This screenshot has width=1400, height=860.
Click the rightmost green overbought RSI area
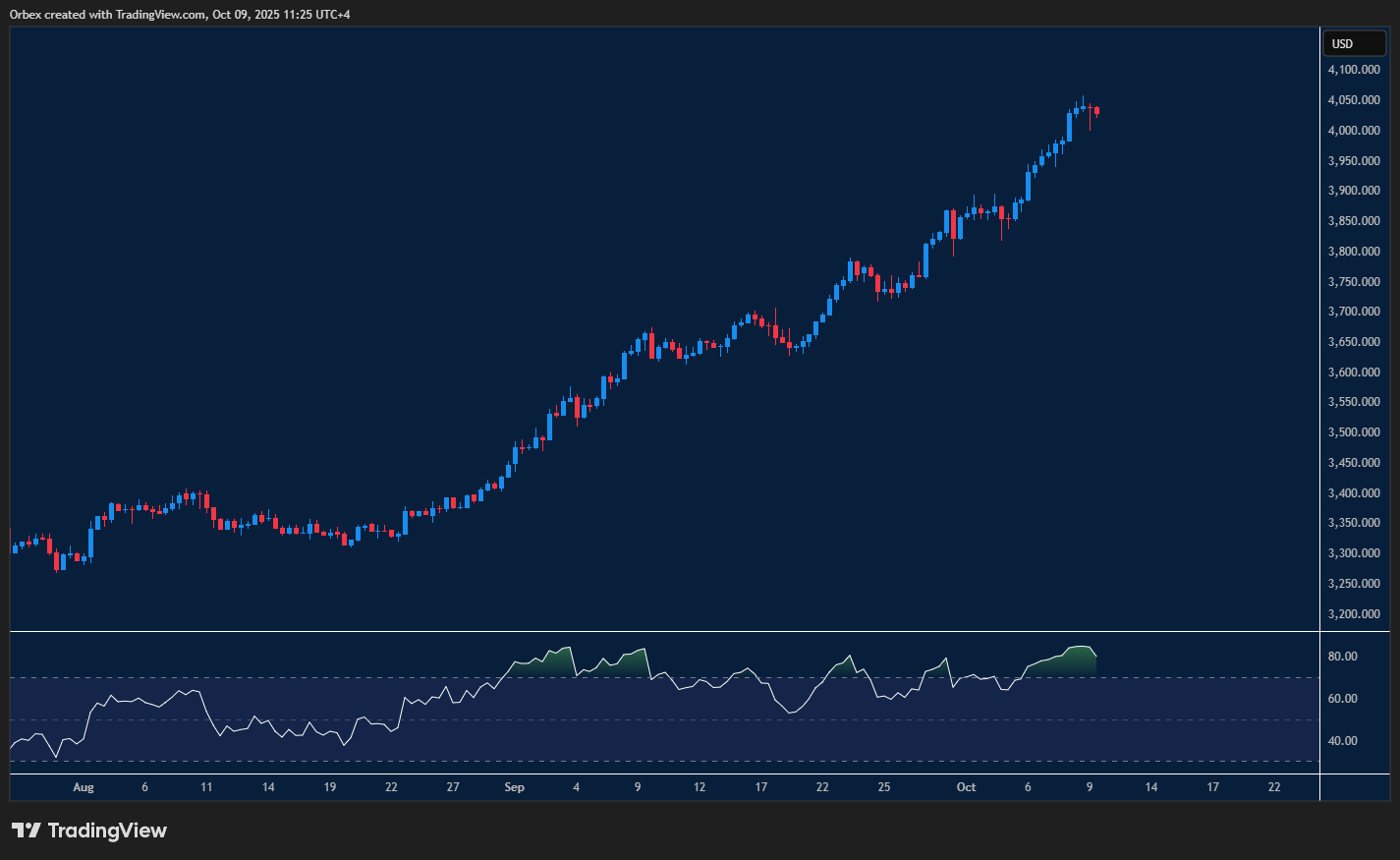(1076, 661)
